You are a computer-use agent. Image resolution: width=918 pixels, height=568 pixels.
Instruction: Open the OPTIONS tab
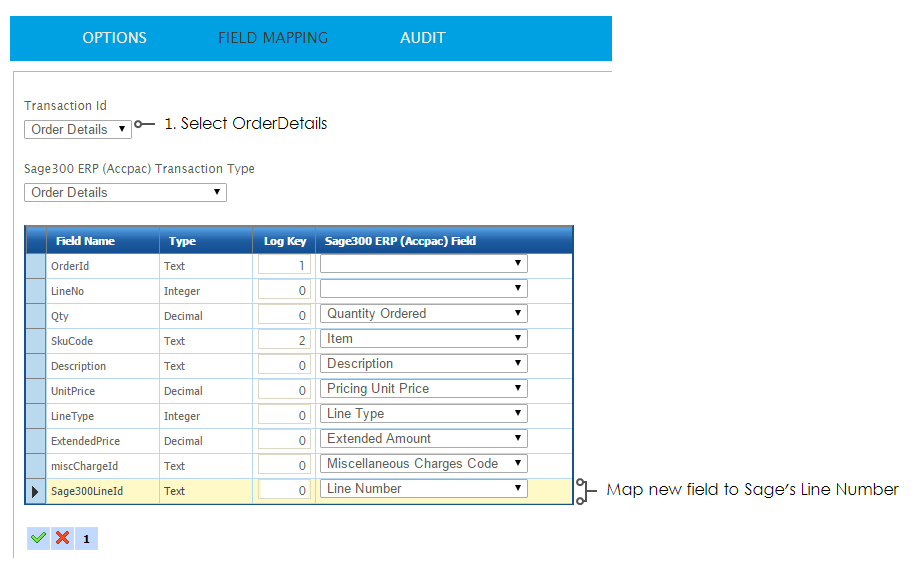(x=114, y=38)
